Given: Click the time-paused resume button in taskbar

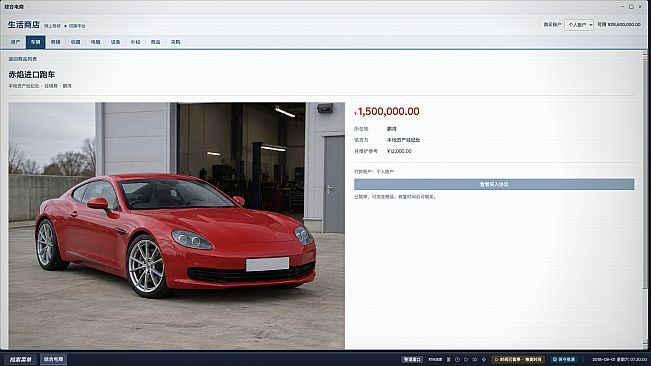Looking at the screenshot, I should click(518, 359).
